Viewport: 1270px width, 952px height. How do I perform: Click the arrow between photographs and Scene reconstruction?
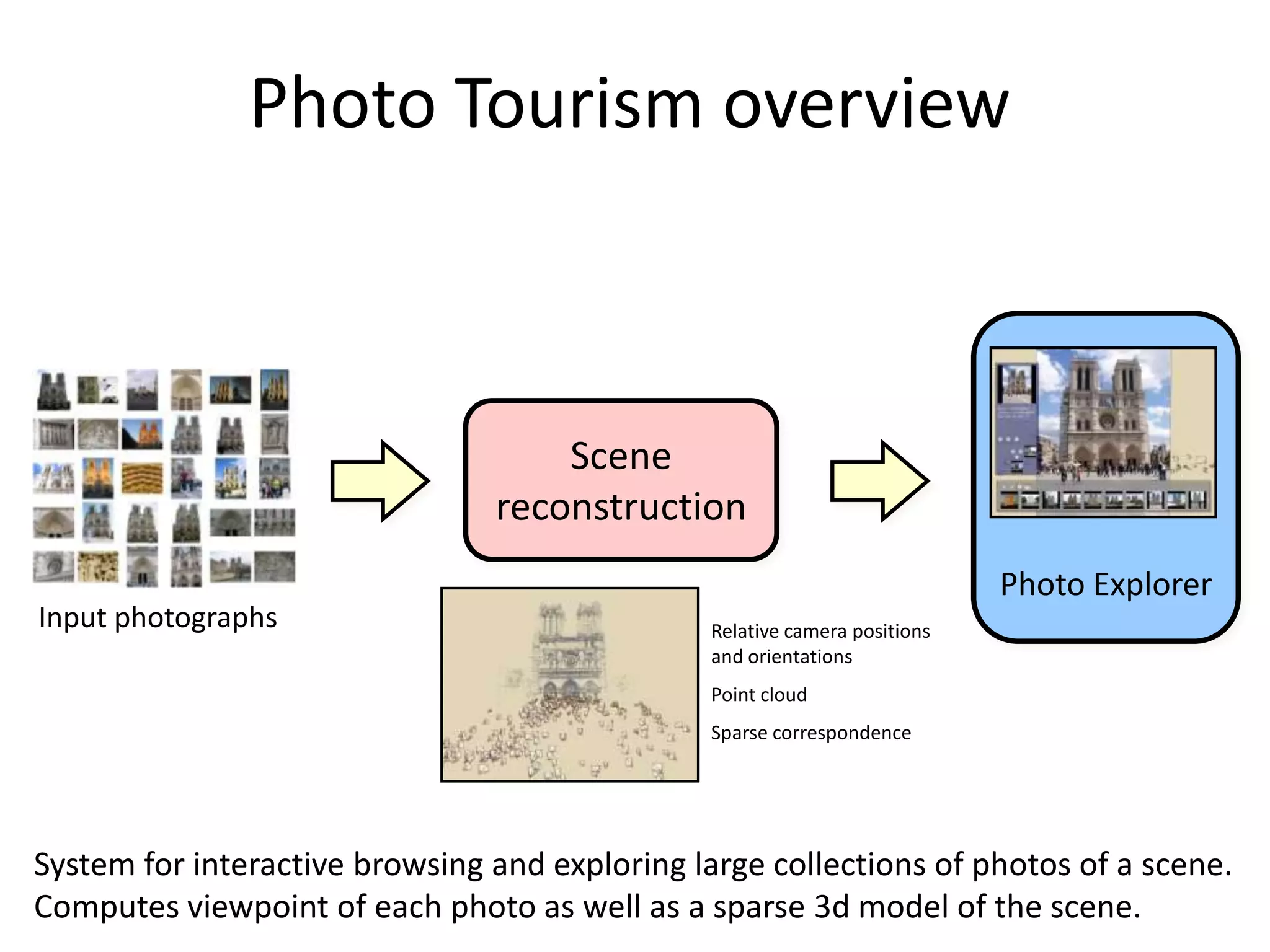380,481
